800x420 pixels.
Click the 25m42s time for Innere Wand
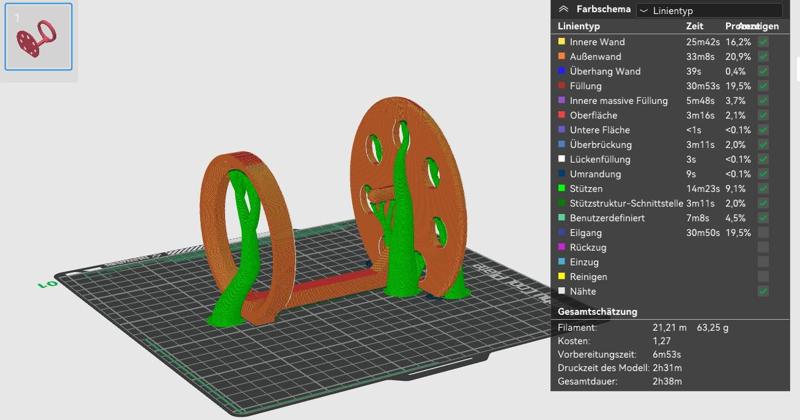pos(703,42)
